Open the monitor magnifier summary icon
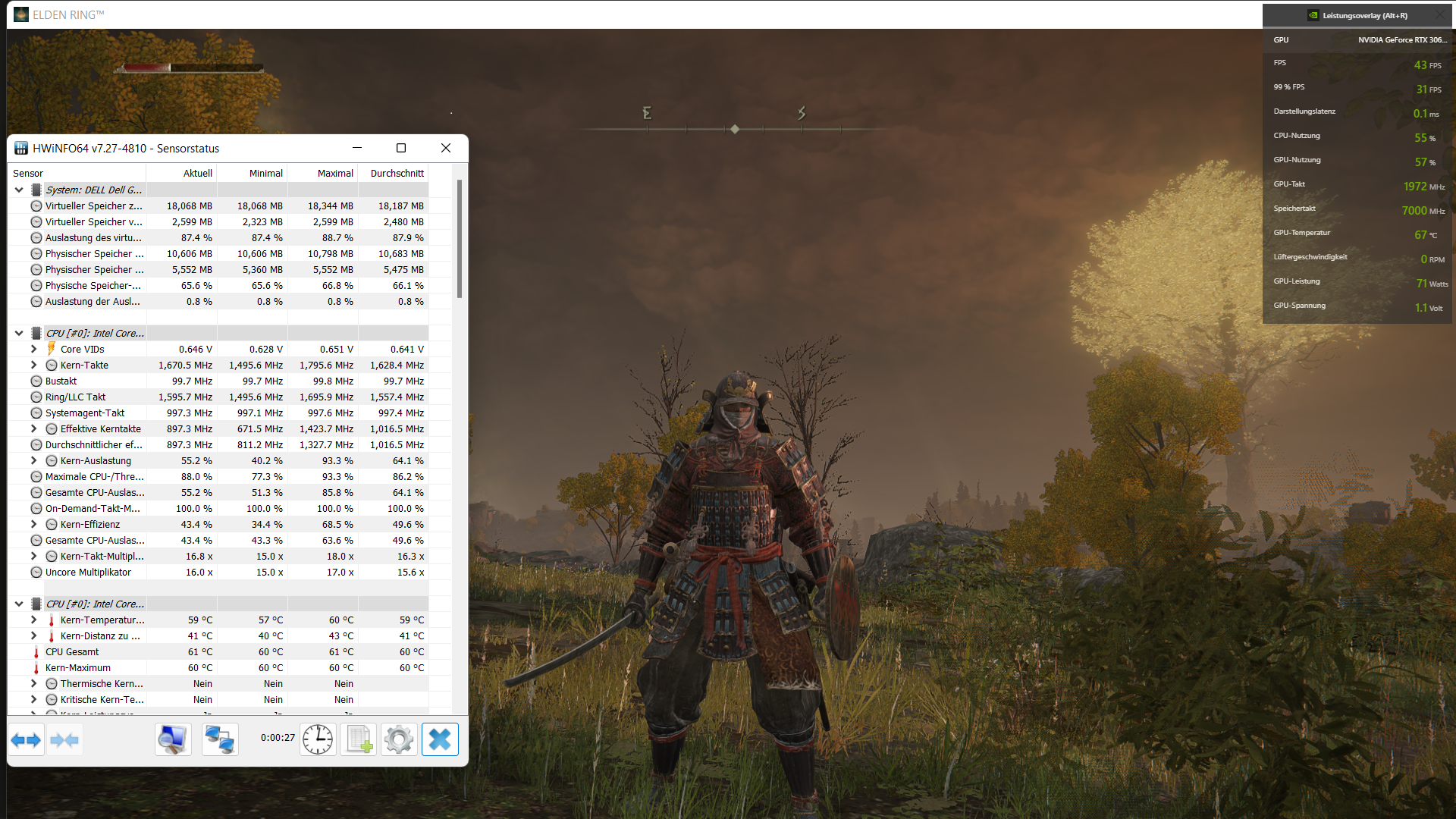Screen dimensions: 1456x819 tap(173, 739)
